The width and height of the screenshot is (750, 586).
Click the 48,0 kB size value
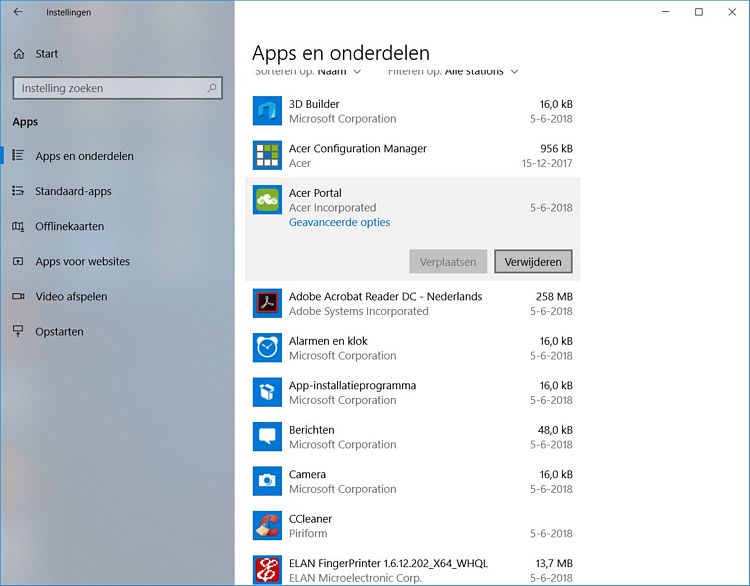[555, 430]
